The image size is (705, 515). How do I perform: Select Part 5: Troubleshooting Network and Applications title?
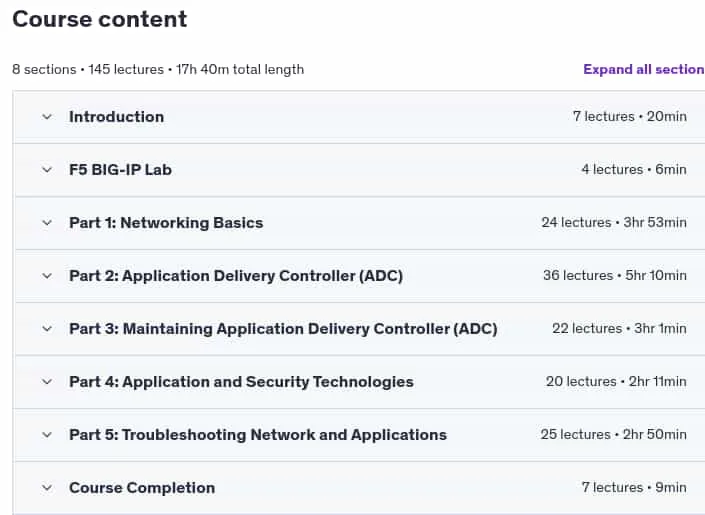click(x=258, y=435)
